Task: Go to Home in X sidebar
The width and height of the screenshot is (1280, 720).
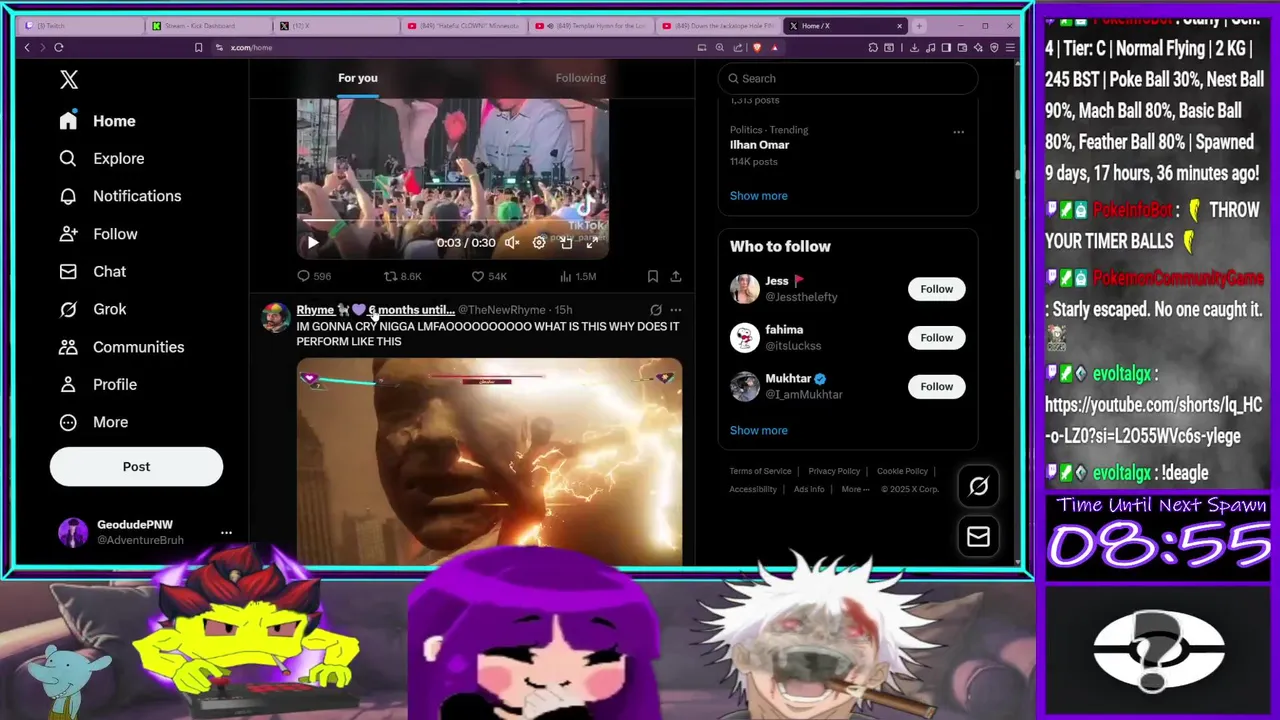Action: 97,121
